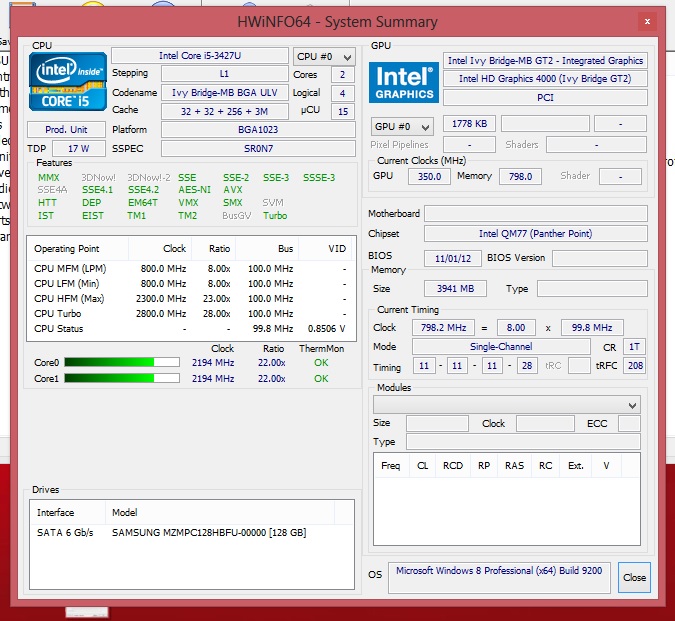Click the Turbo feature label
675x621 pixels.
pyautogui.click(x=275, y=216)
